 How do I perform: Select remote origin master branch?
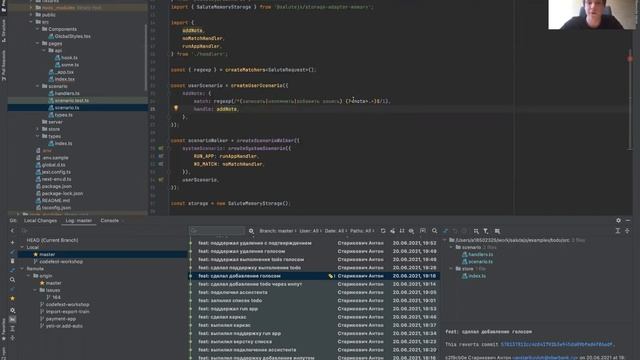click(53, 283)
